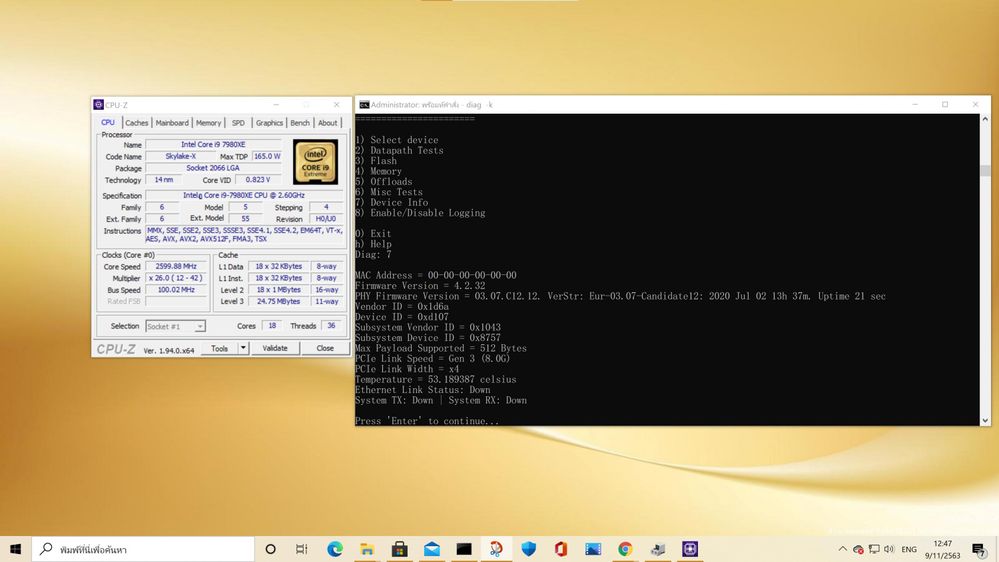The height and width of the screenshot is (562, 999).
Task: Click the red-badged tray status icon
Action: coord(858,549)
